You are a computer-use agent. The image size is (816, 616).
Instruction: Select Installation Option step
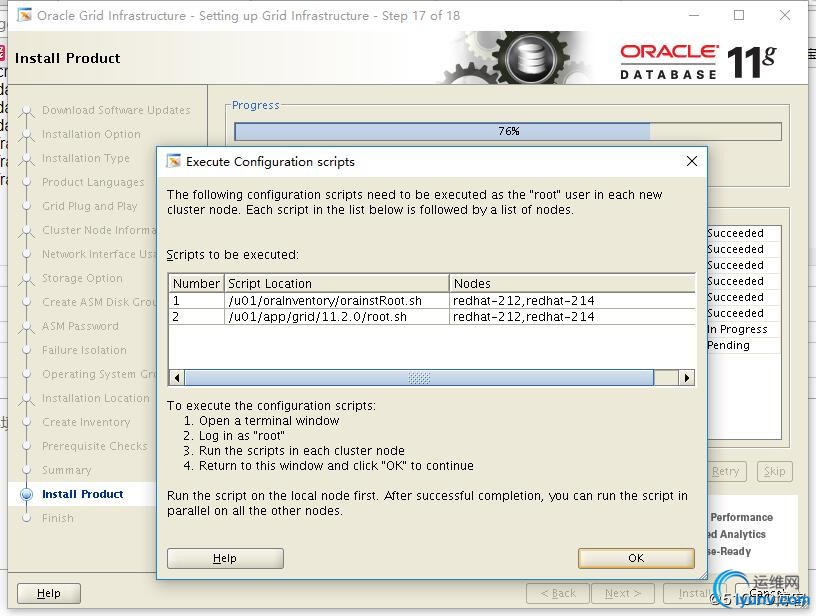tap(91, 134)
